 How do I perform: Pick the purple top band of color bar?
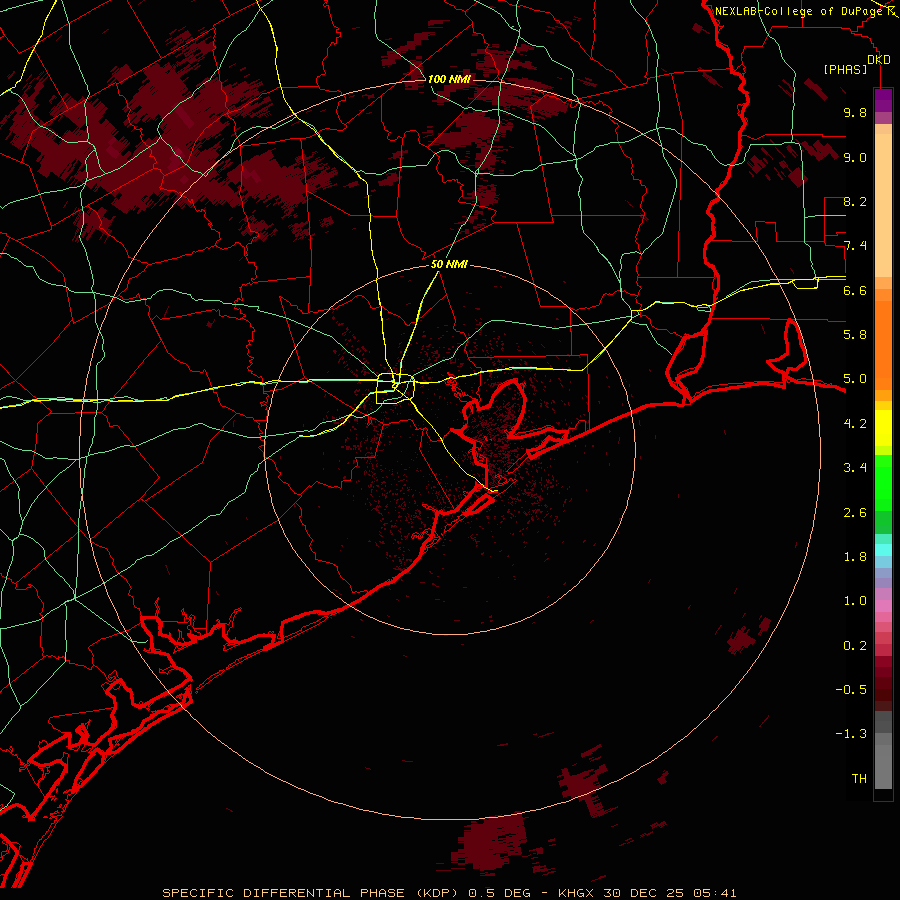[883, 100]
